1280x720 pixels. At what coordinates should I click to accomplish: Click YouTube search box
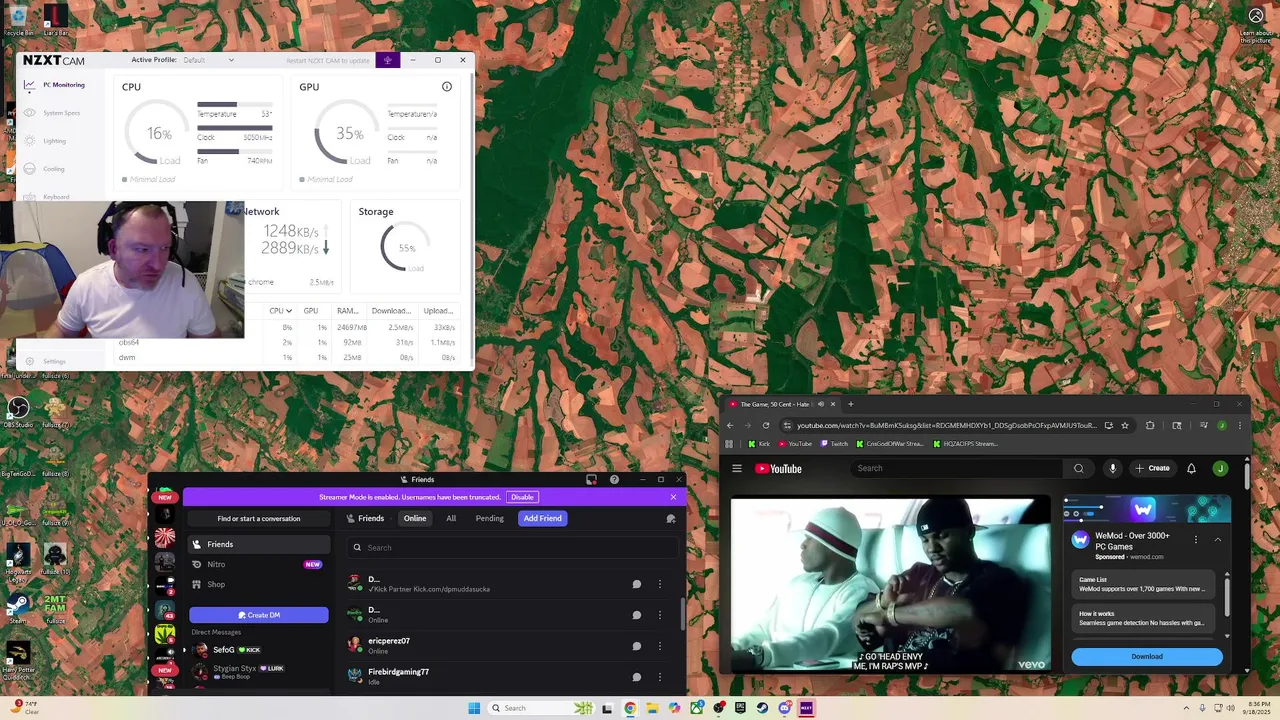click(955, 468)
